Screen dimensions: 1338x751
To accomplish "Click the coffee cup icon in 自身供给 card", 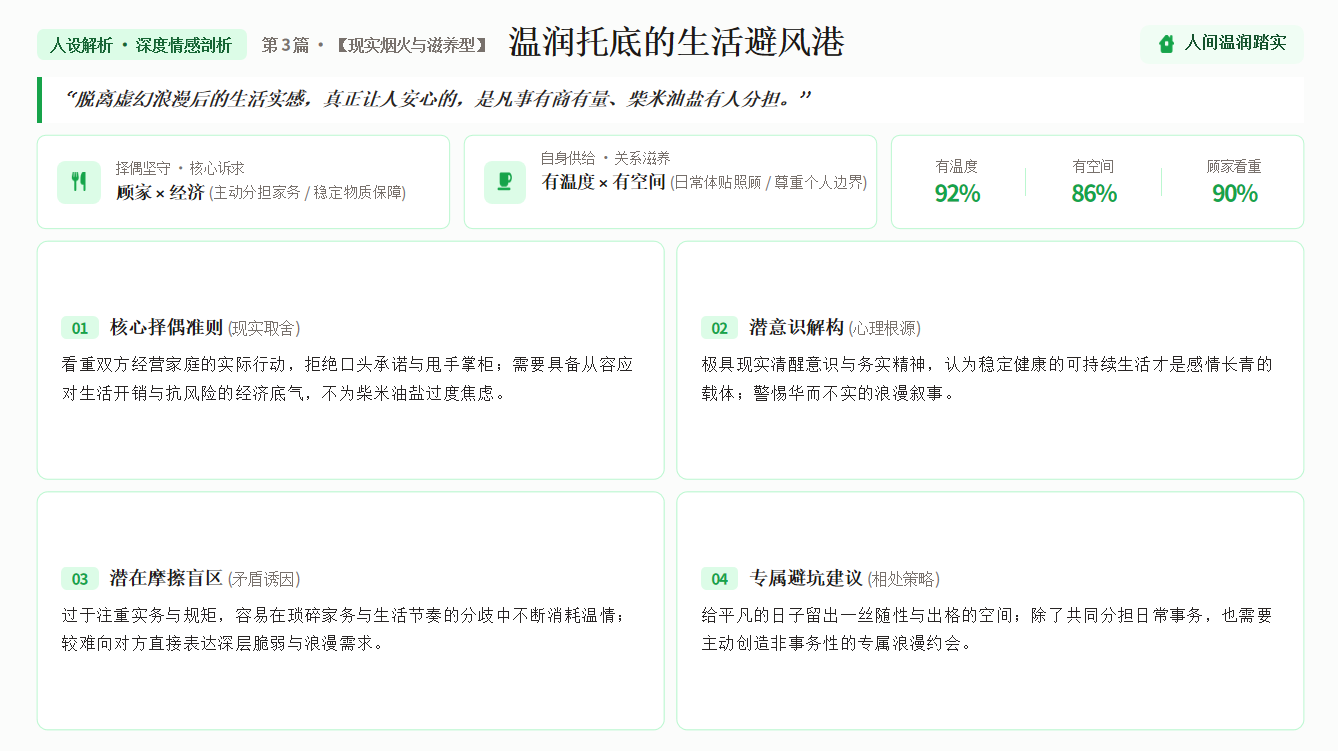I will (505, 182).
